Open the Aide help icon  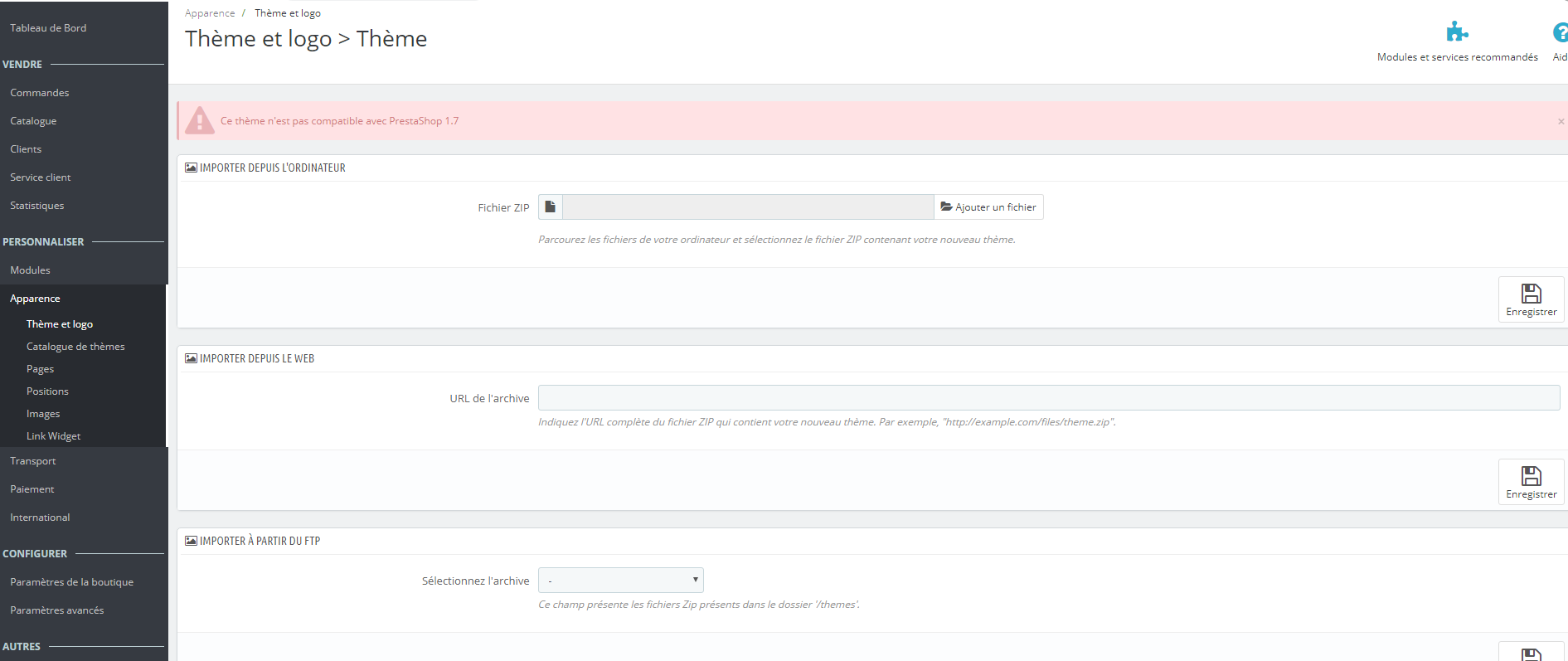[x=1560, y=33]
